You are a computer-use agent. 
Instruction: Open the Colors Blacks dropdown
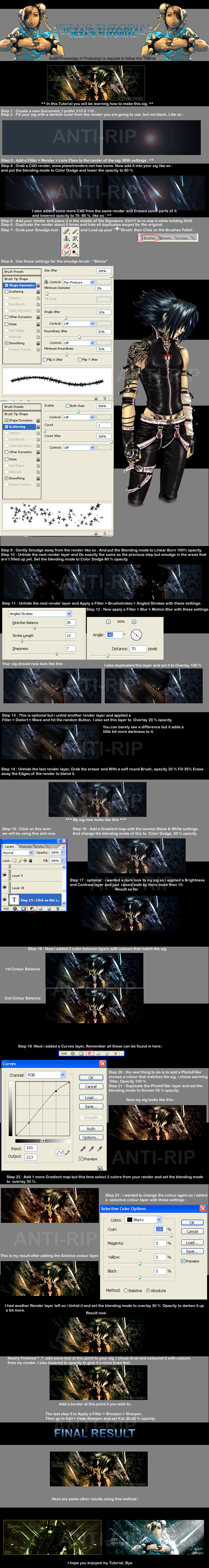pos(143,1220)
